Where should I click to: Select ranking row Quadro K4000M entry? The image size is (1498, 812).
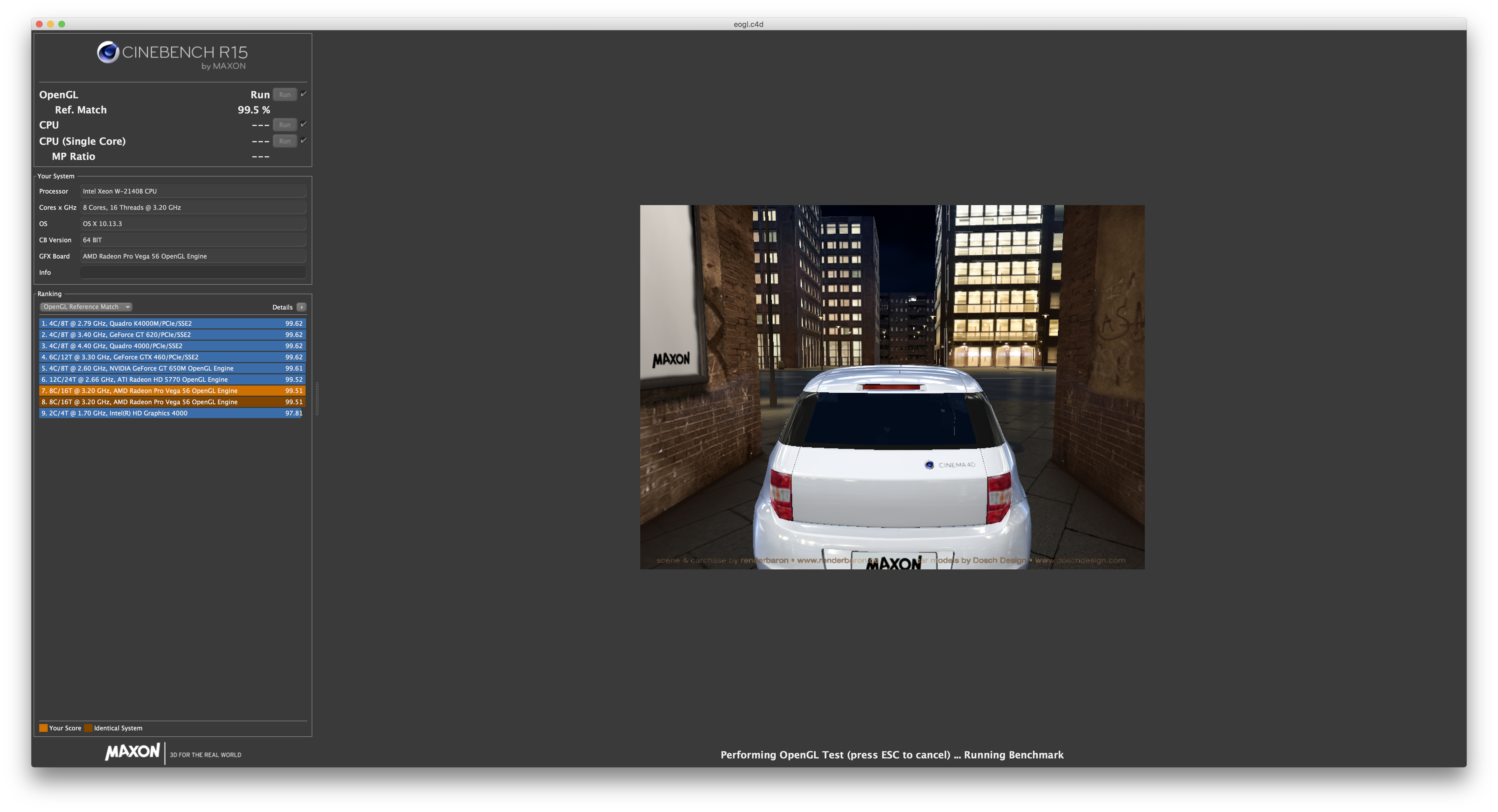(x=172, y=323)
